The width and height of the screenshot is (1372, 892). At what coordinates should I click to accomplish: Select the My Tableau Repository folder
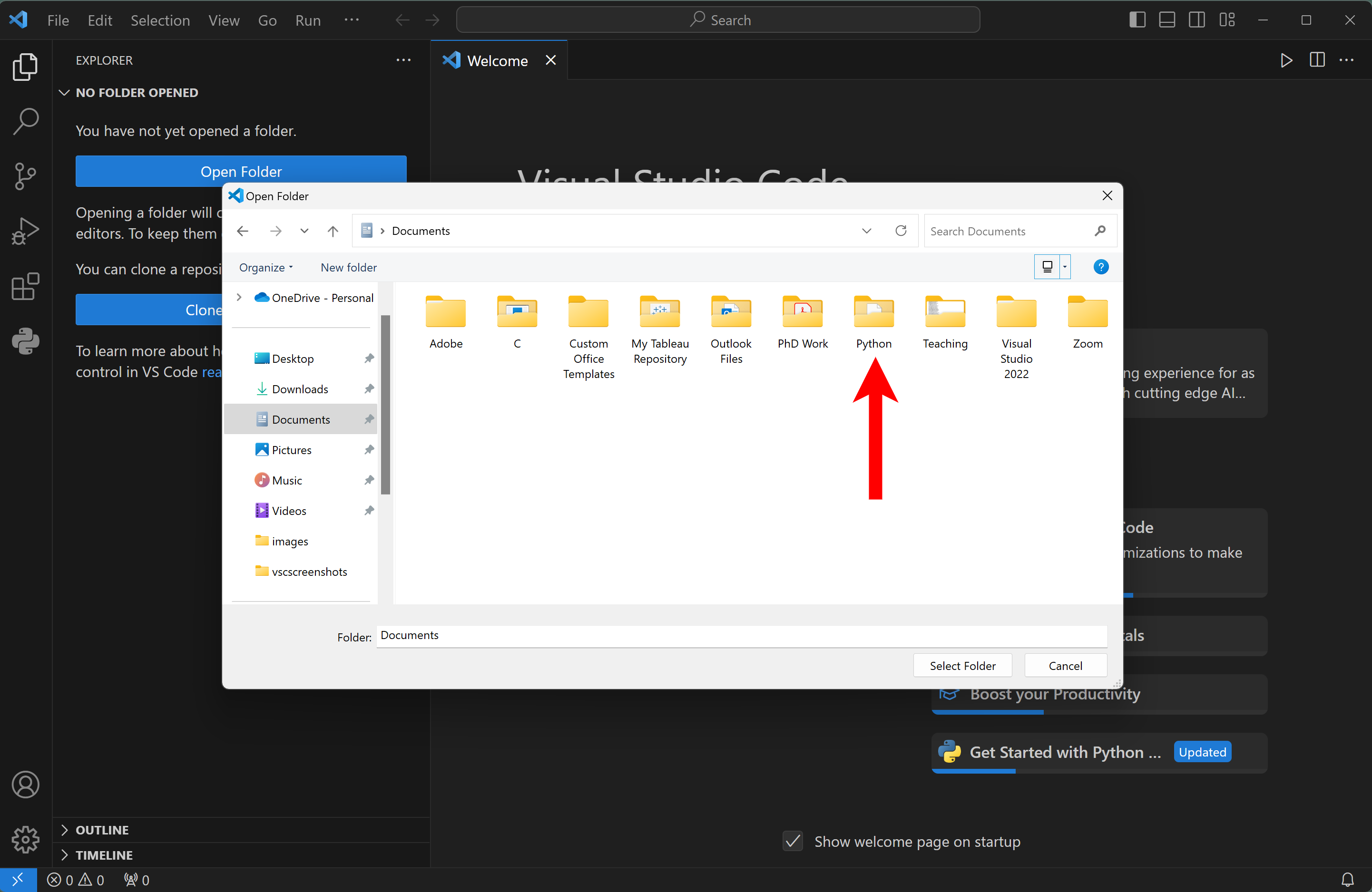660,330
